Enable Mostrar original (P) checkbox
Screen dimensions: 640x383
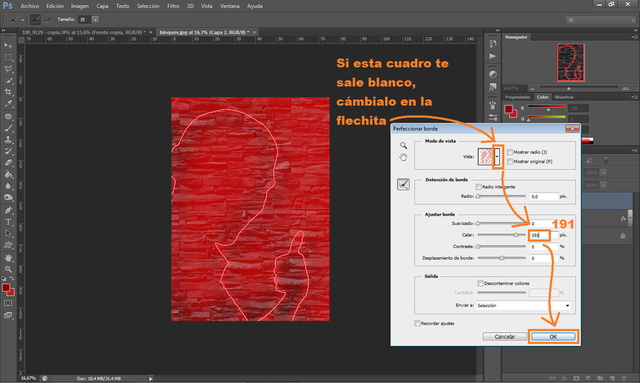tap(510, 162)
